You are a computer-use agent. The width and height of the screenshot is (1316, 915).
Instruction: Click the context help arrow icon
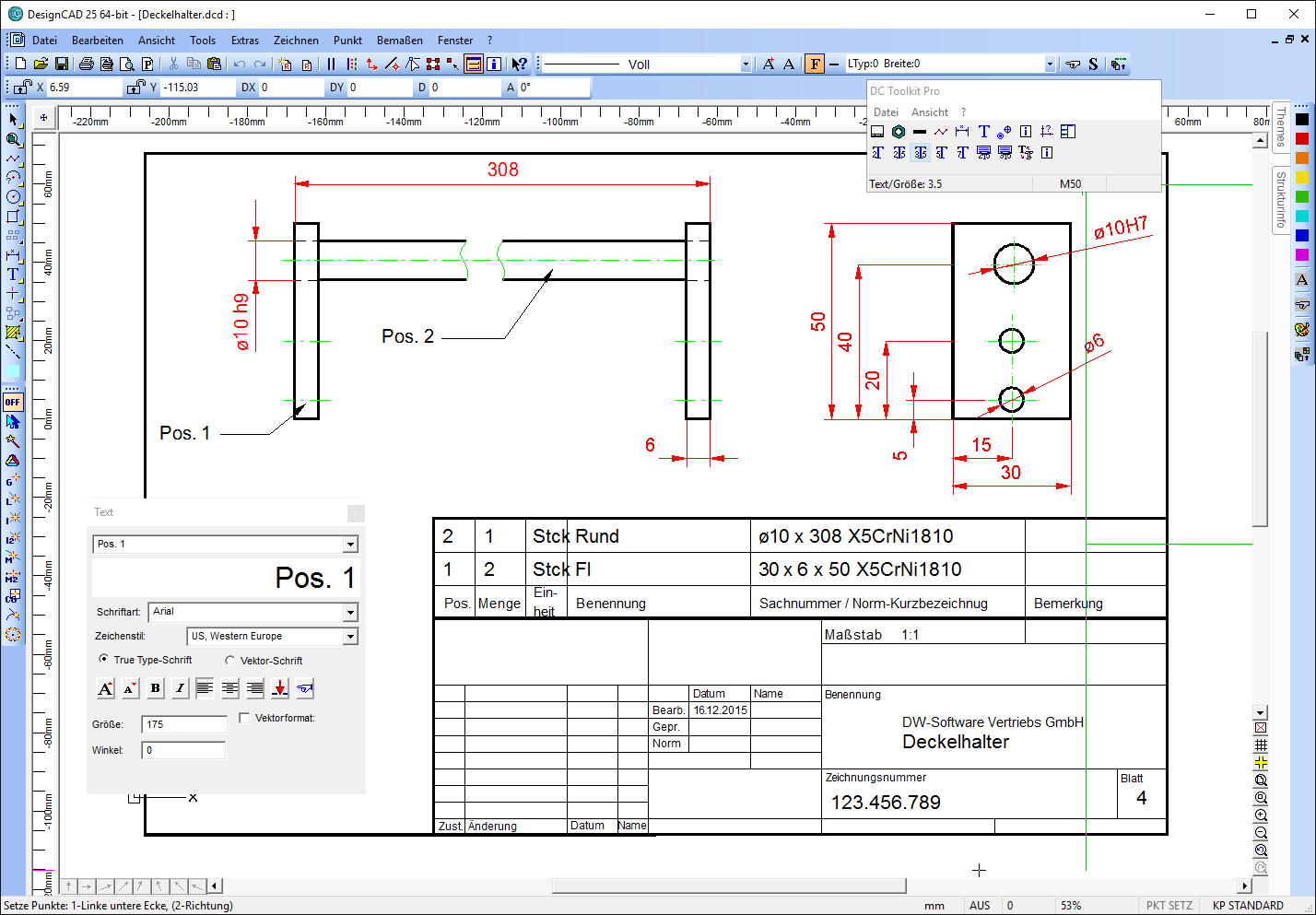[520, 64]
